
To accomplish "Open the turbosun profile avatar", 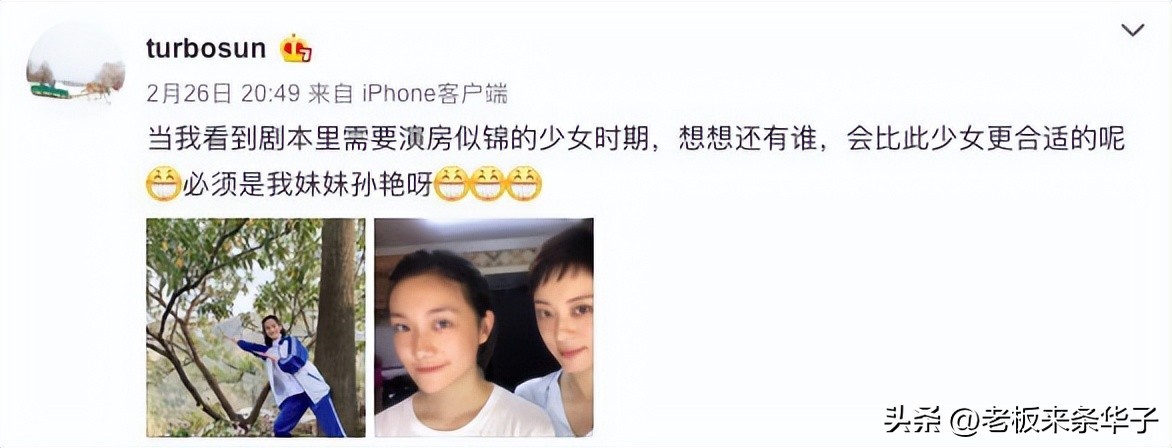I will [x=75, y=70].
